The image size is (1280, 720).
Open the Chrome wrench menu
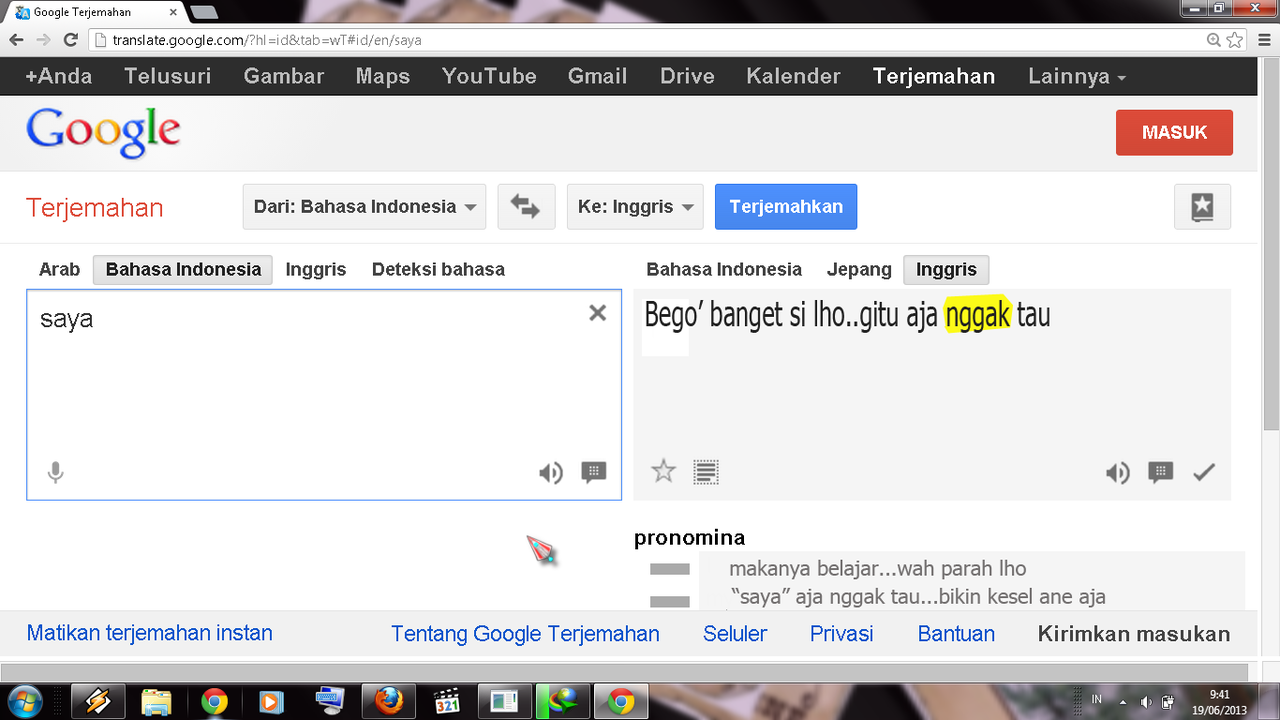pos(1263,40)
